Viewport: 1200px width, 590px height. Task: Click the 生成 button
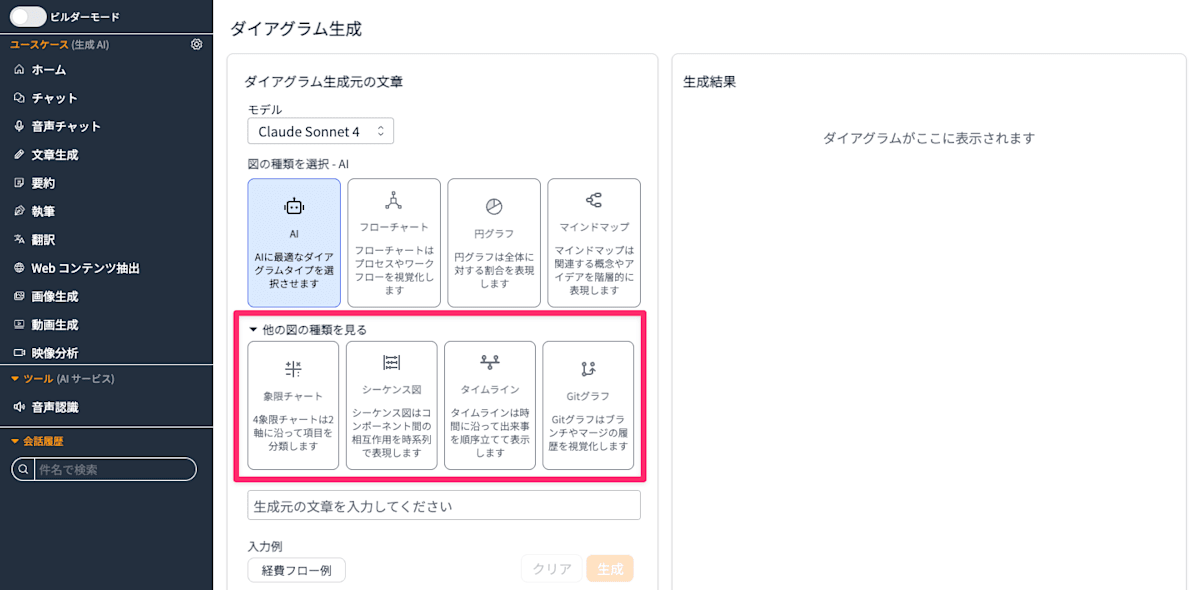coord(610,569)
